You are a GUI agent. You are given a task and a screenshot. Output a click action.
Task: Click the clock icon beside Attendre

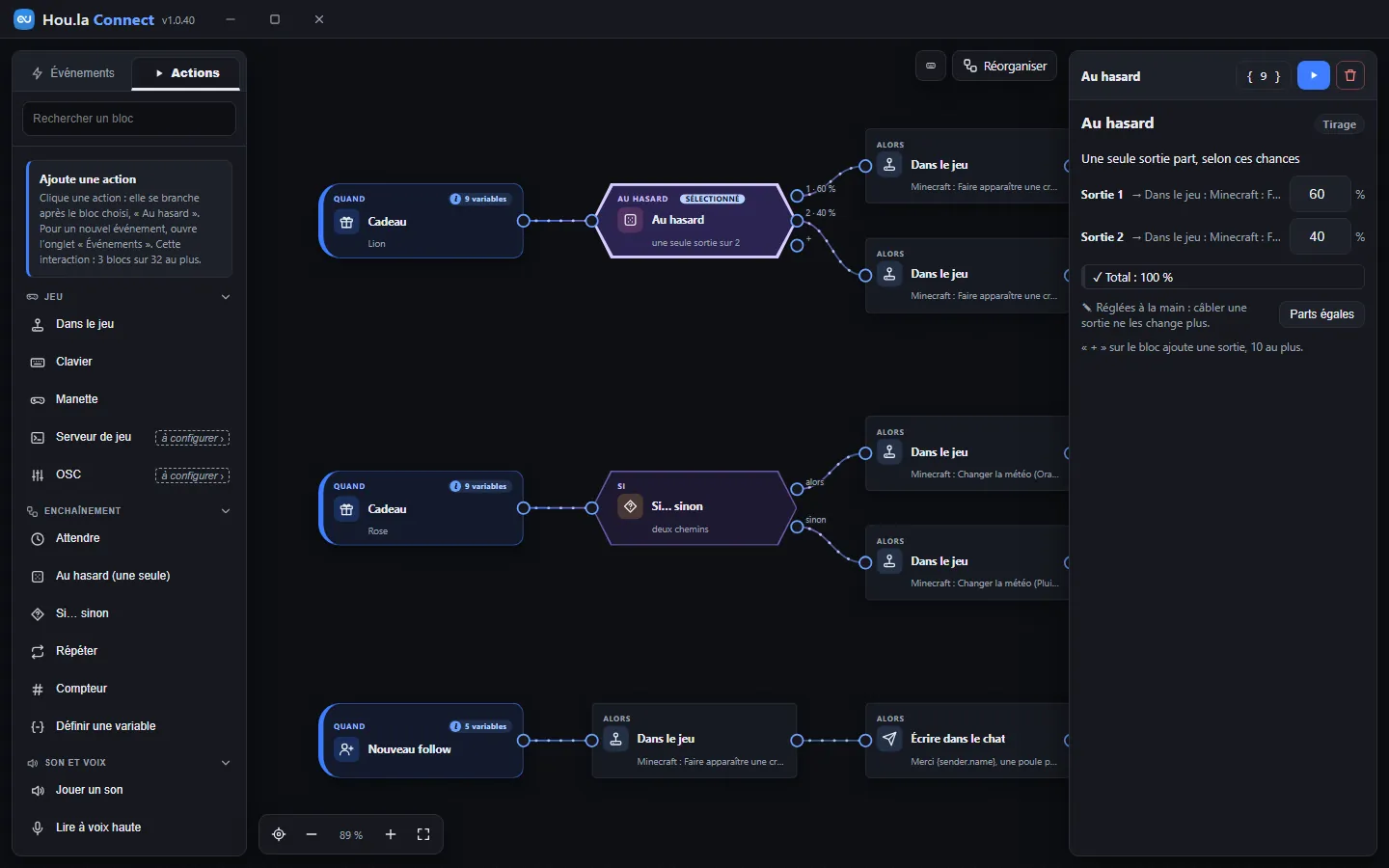tap(38, 538)
